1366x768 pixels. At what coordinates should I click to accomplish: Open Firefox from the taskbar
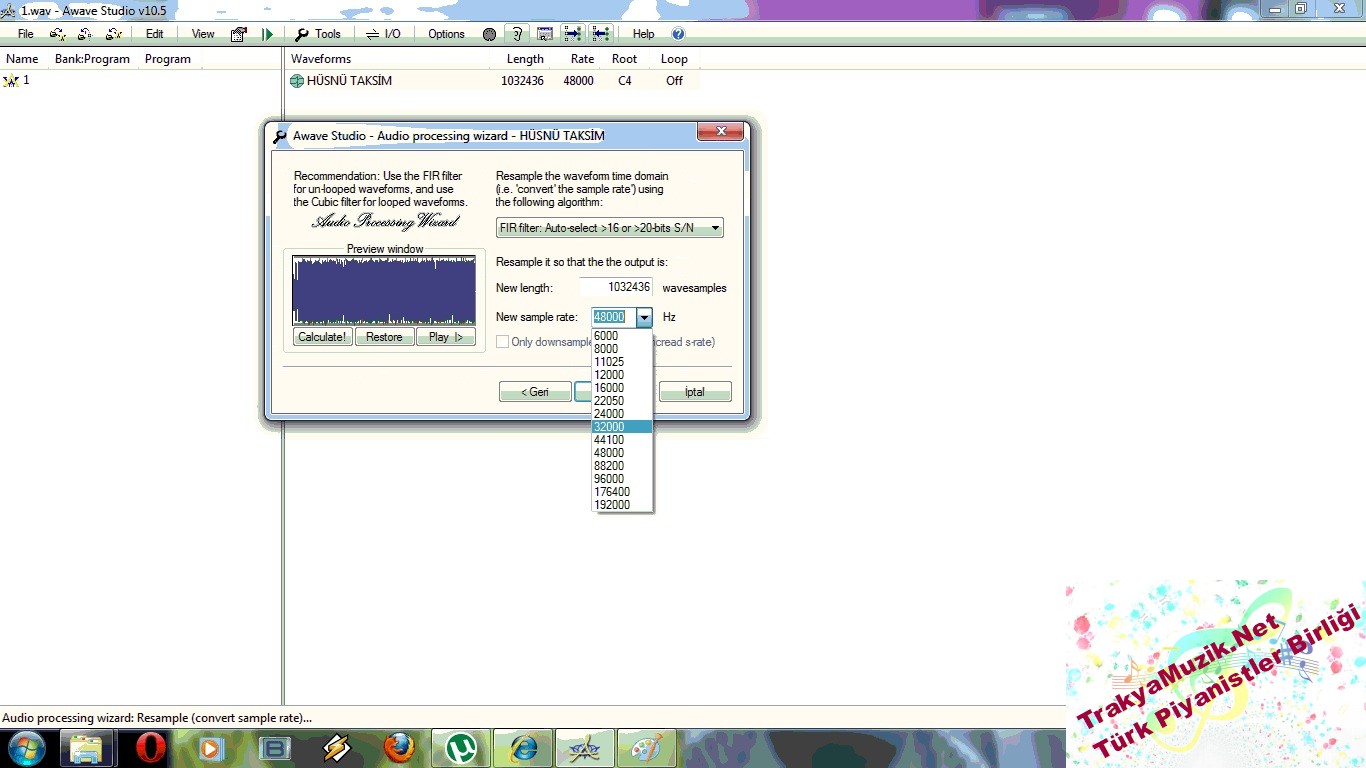point(399,747)
